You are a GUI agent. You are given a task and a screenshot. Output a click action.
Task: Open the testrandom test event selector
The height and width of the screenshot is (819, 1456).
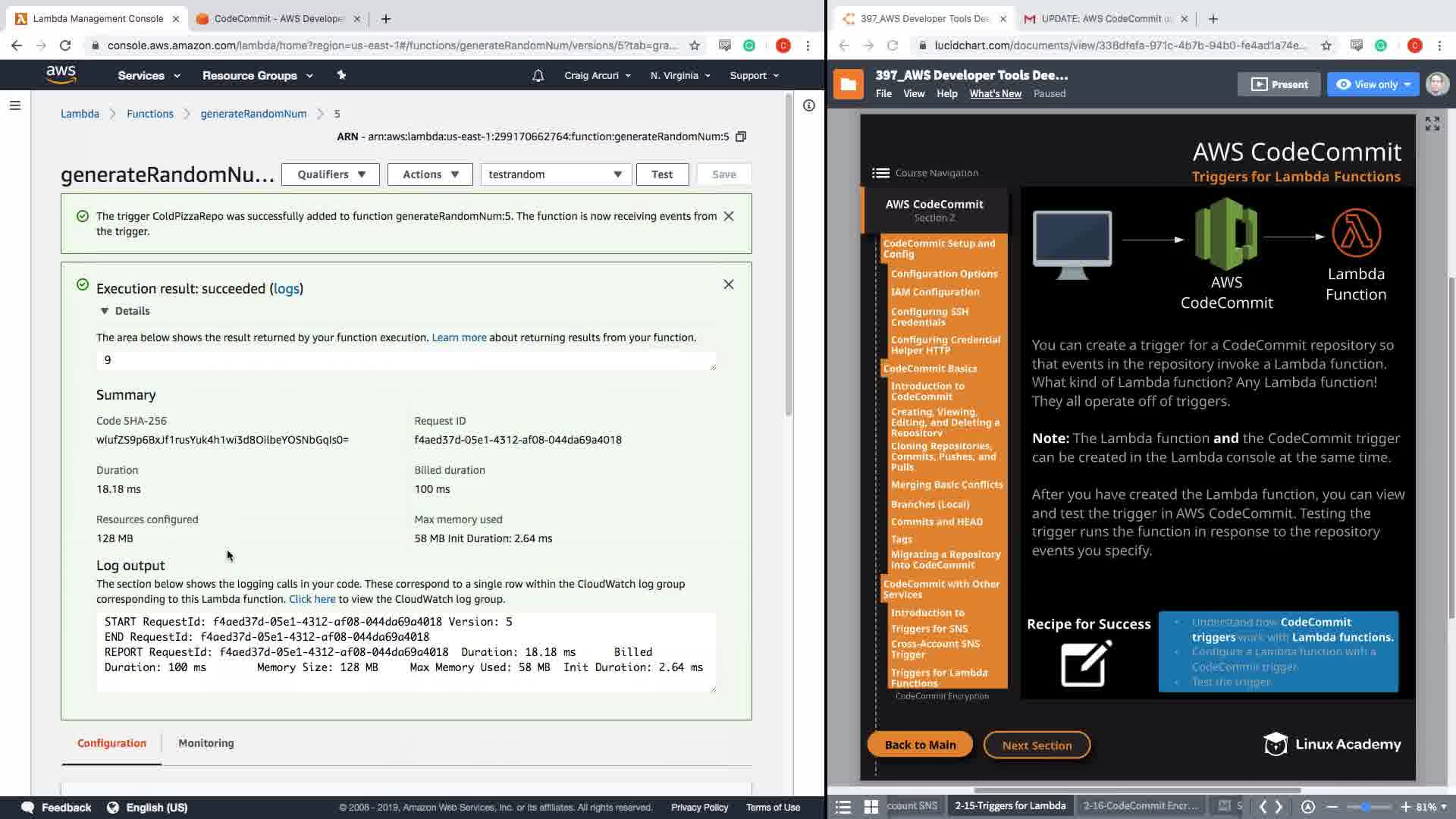click(x=555, y=174)
